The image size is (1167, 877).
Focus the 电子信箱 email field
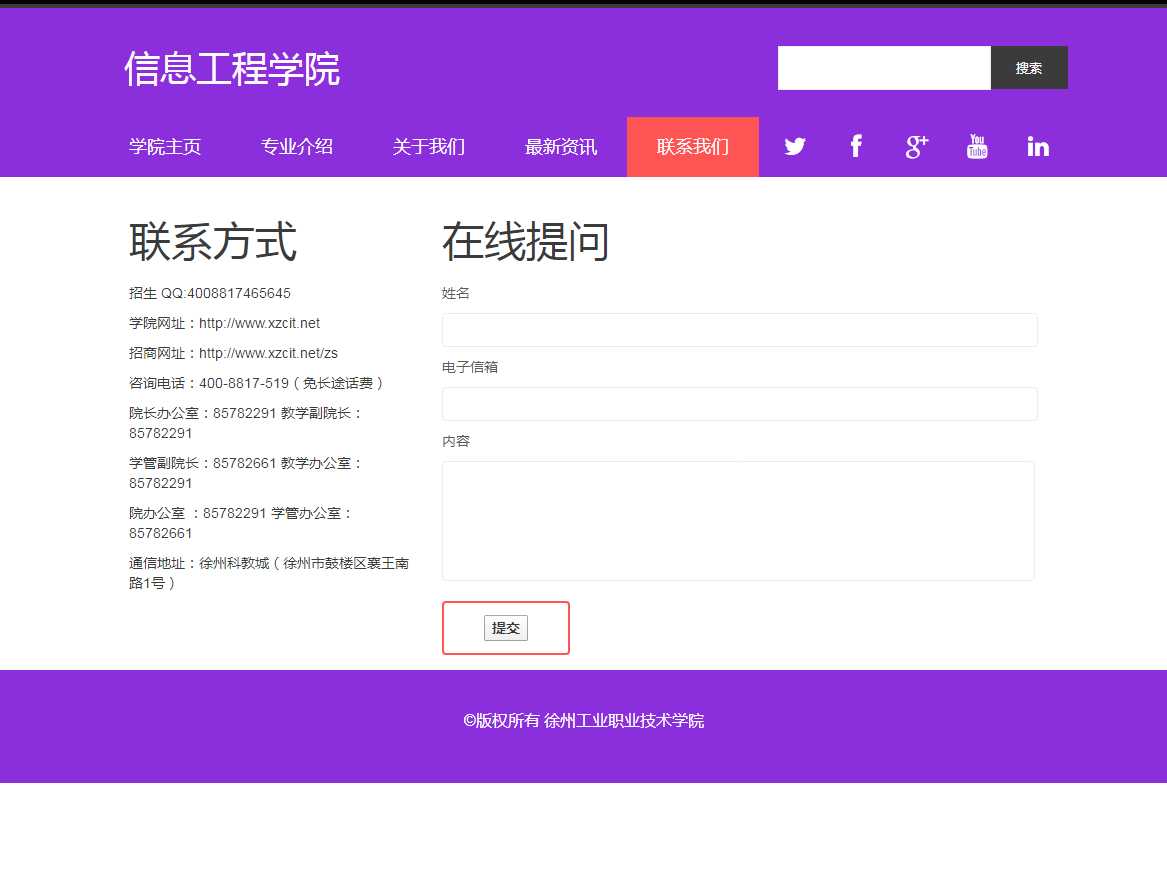[x=739, y=404]
